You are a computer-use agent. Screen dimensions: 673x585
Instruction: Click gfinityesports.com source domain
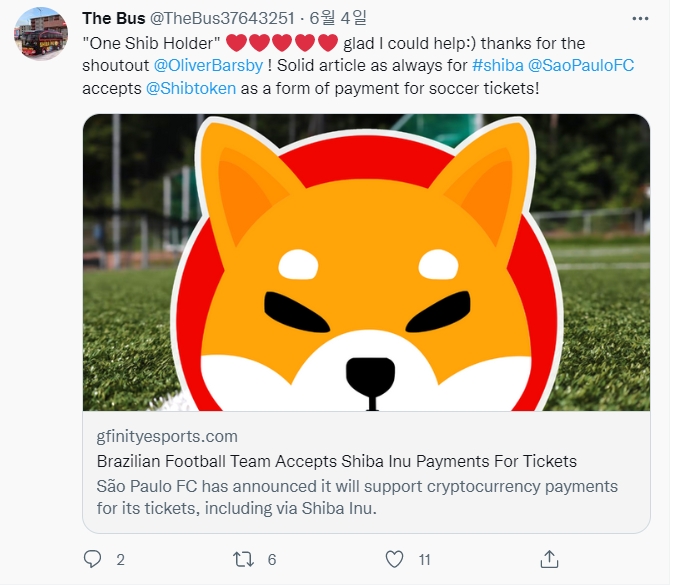(x=167, y=436)
